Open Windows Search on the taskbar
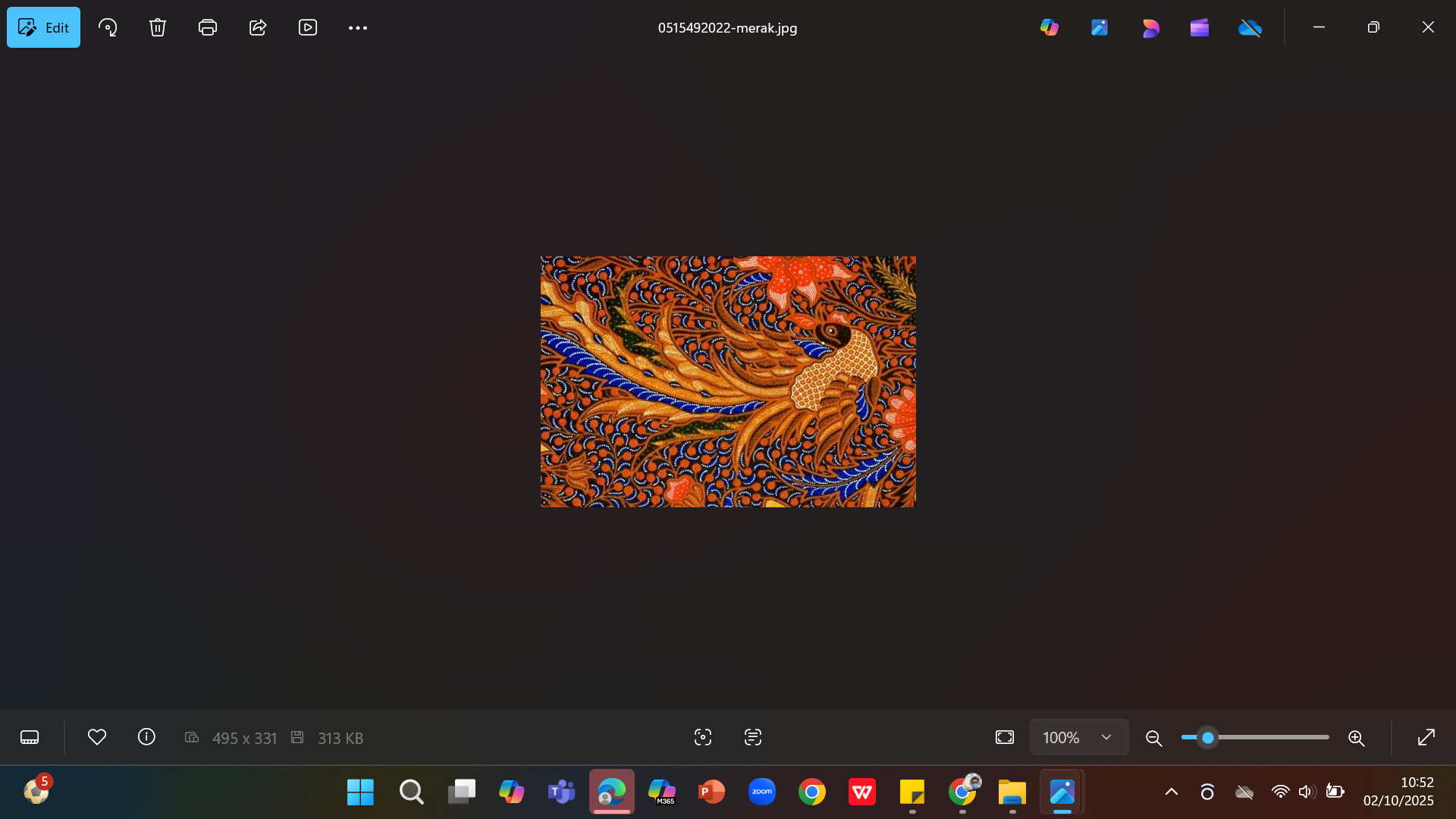 tap(411, 792)
